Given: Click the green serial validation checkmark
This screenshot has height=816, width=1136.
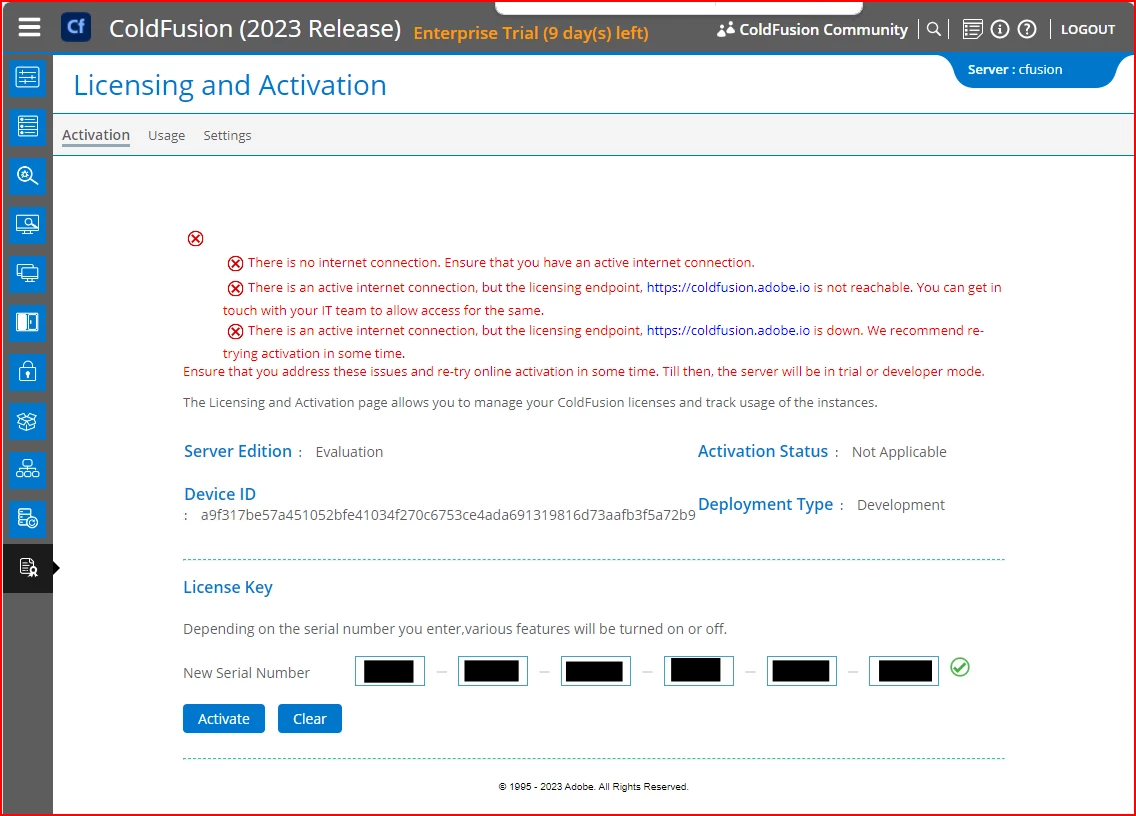Looking at the screenshot, I should [960, 667].
